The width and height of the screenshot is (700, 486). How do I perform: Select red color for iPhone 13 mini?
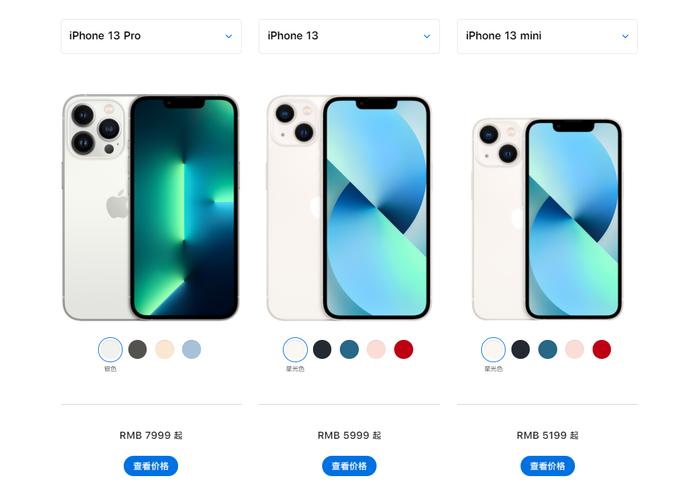pos(602,349)
